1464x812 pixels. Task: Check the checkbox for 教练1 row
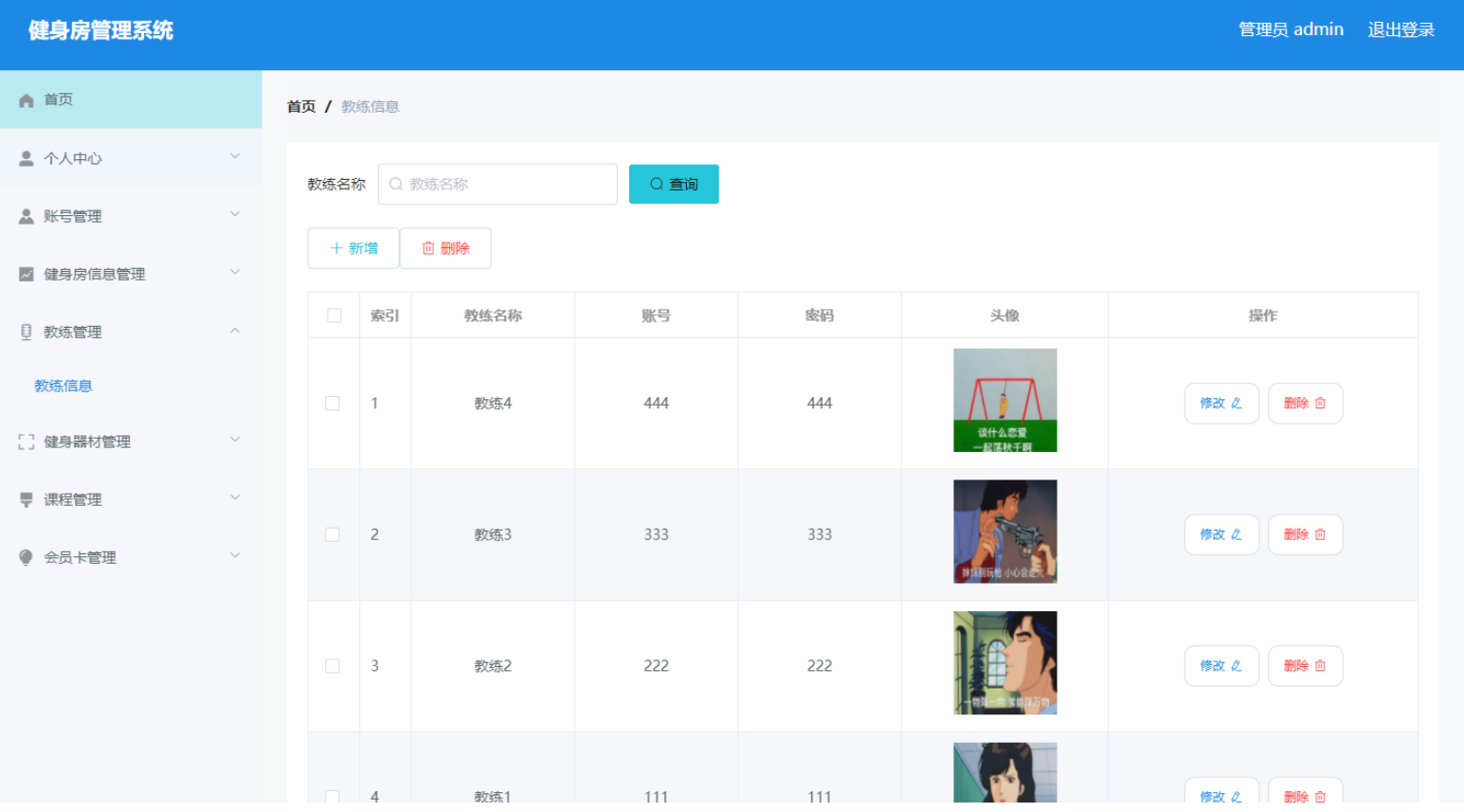(333, 797)
